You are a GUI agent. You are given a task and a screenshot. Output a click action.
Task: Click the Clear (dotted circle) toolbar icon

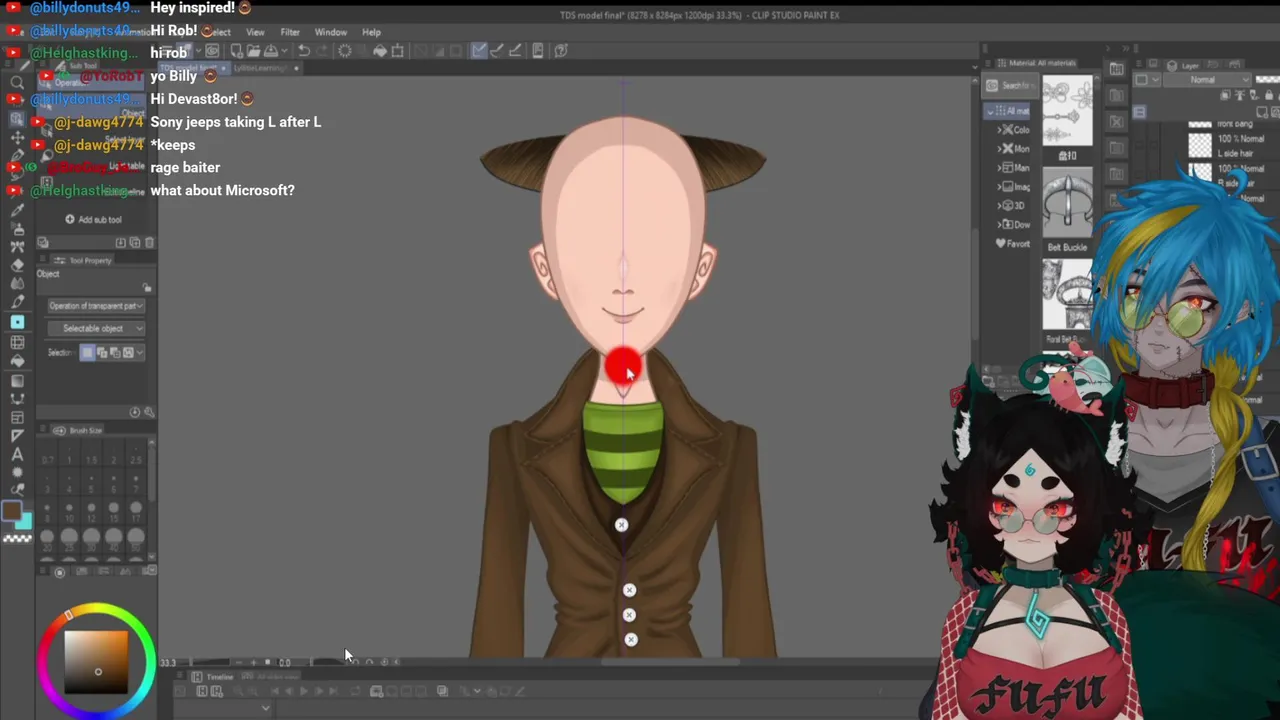(x=345, y=51)
